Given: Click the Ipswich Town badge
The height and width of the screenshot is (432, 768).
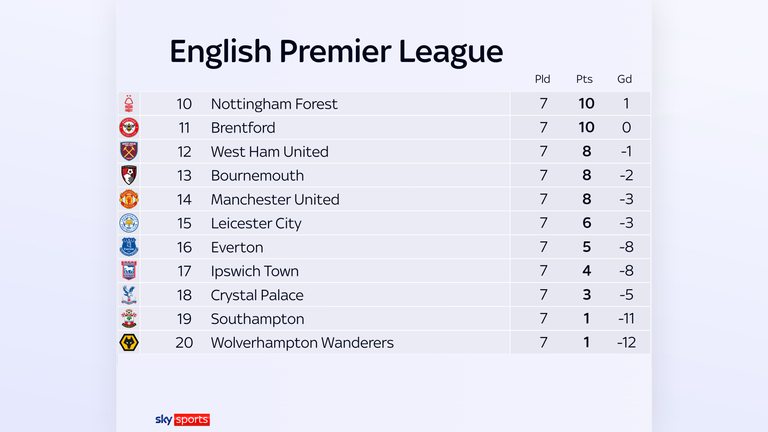Looking at the screenshot, I should pos(129,271).
